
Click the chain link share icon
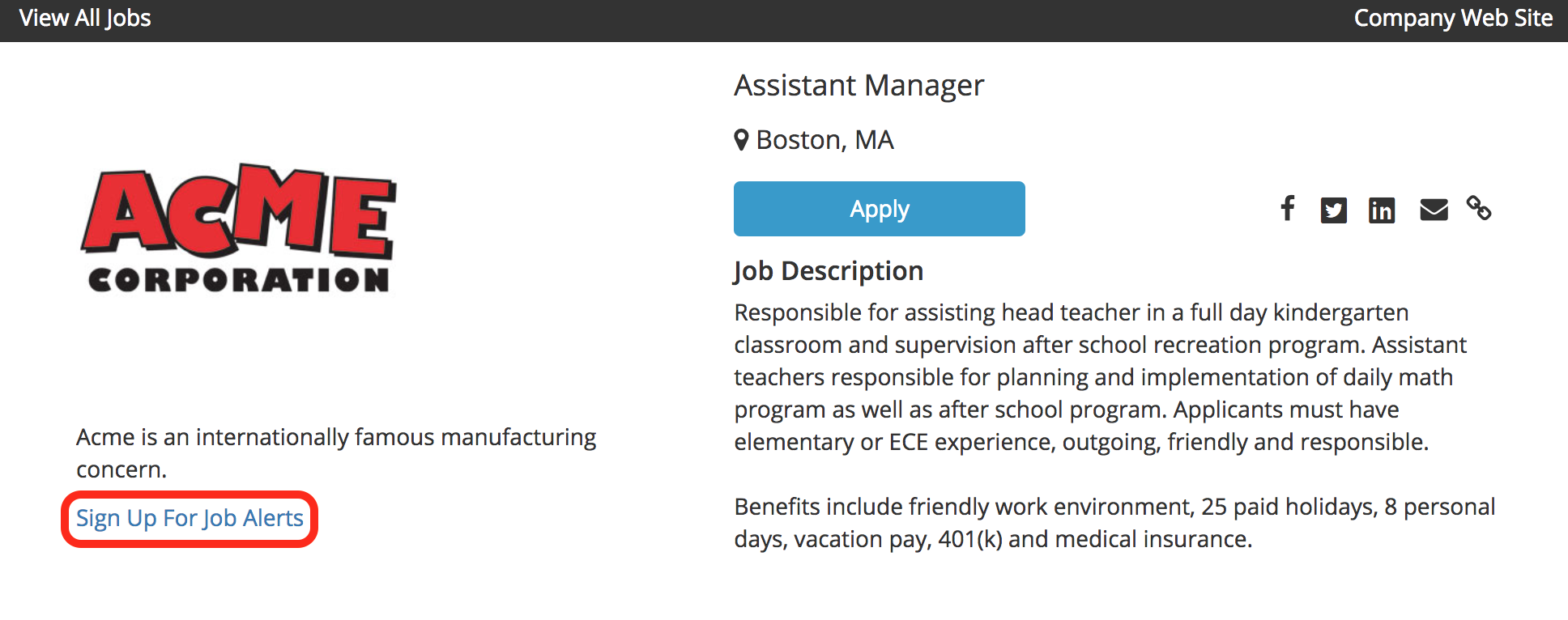coord(1481,210)
